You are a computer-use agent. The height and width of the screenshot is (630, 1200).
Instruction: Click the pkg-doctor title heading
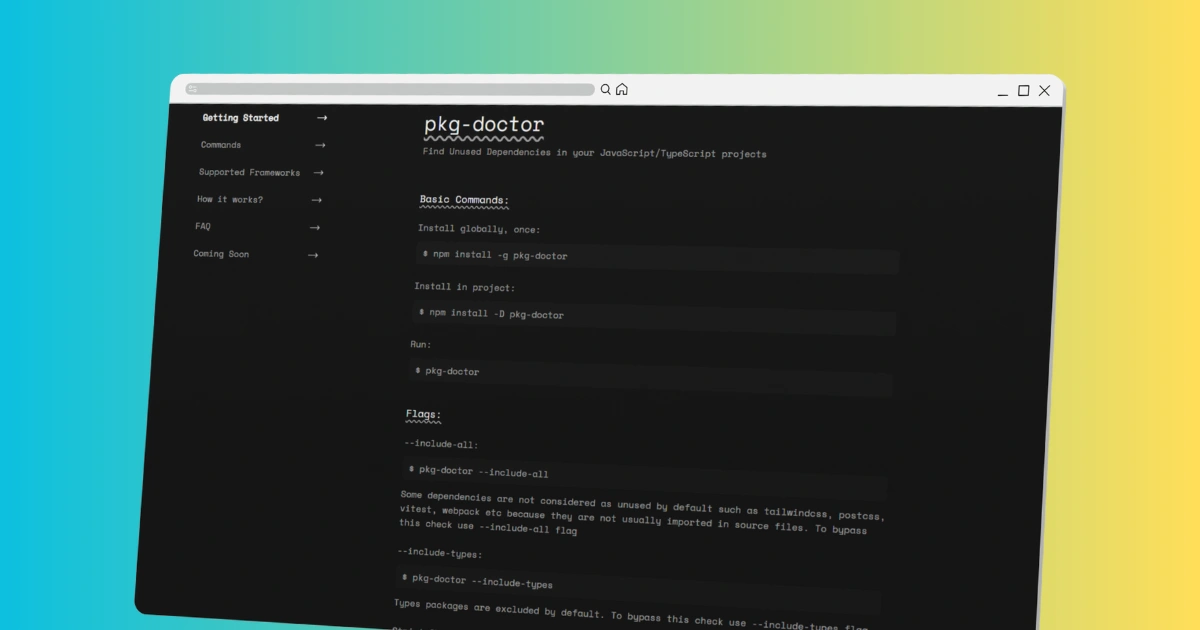[482, 124]
